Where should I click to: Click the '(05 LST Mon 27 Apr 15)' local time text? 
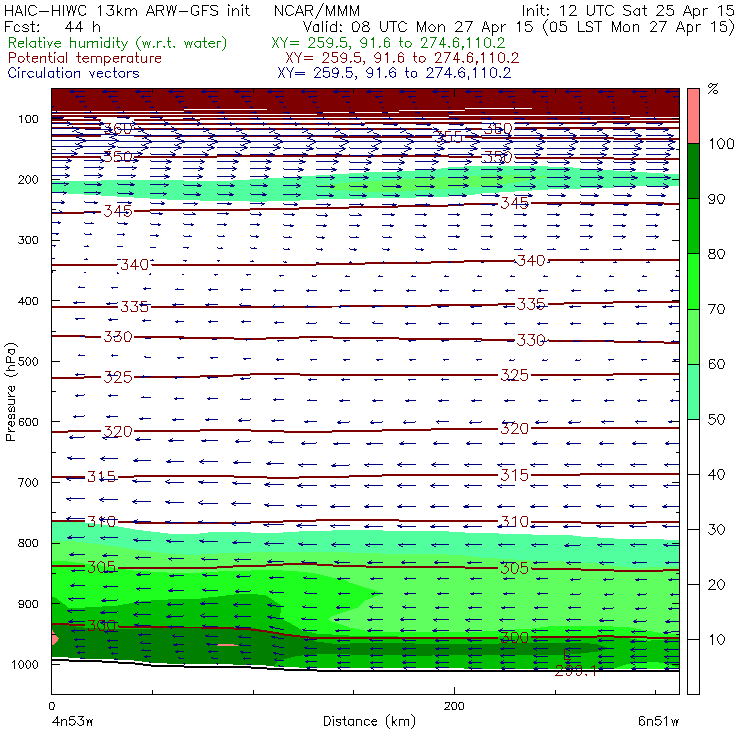(x=639, y=27)
